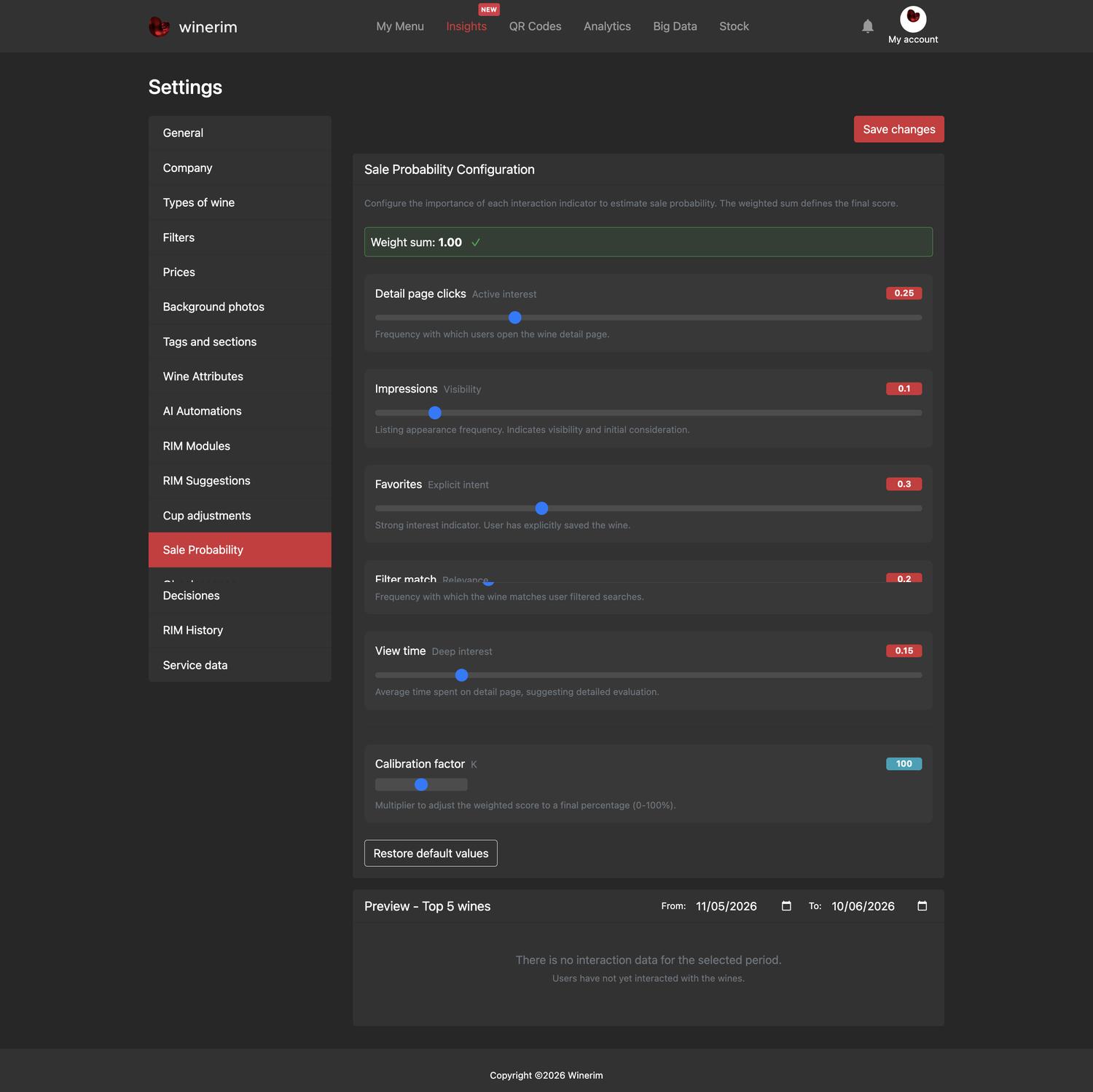Open Big Data section
This screenshot has width=1093, height=1092.
[675, 26]
